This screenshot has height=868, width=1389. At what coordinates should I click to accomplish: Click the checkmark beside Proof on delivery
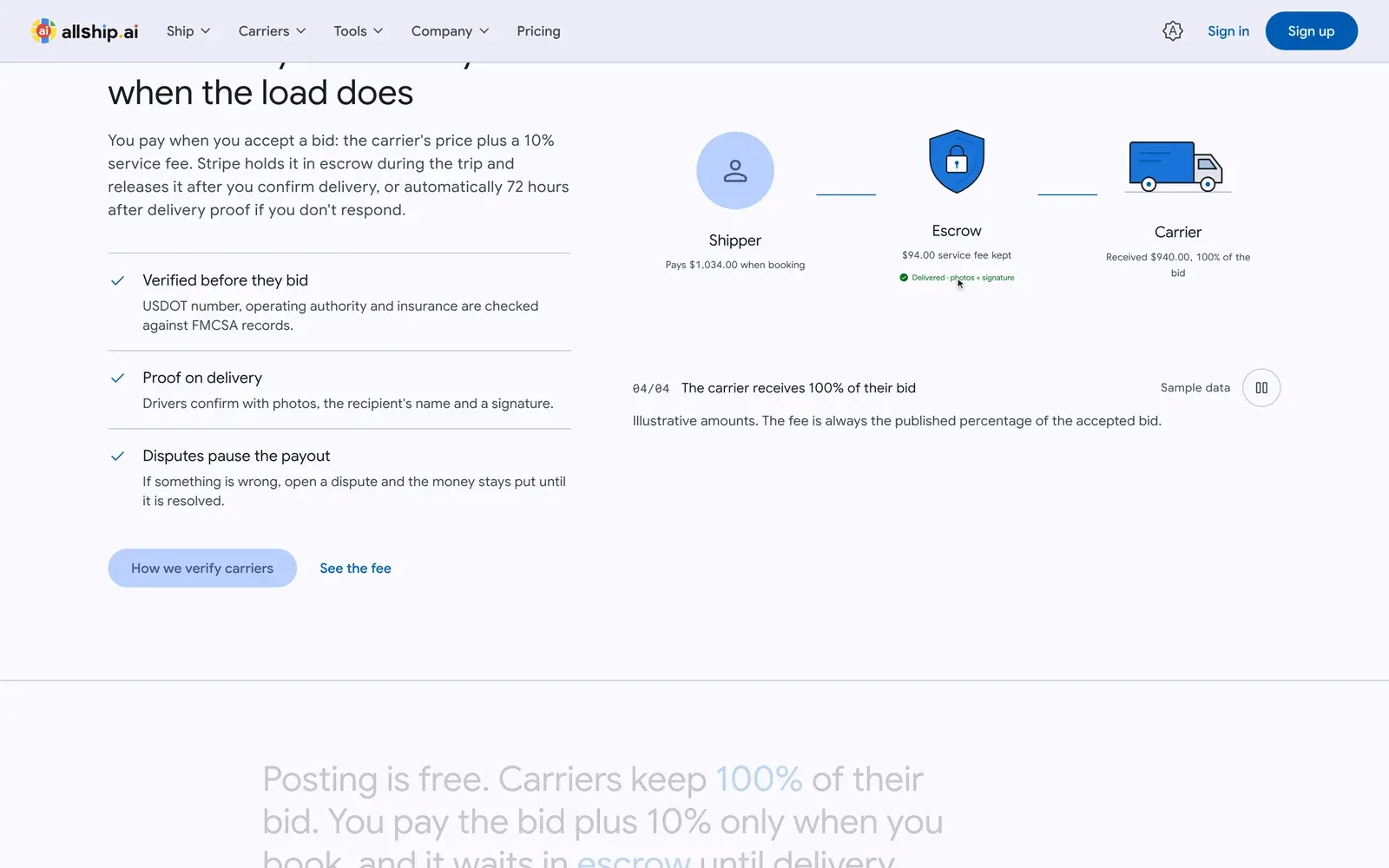(x=118, y=378)
